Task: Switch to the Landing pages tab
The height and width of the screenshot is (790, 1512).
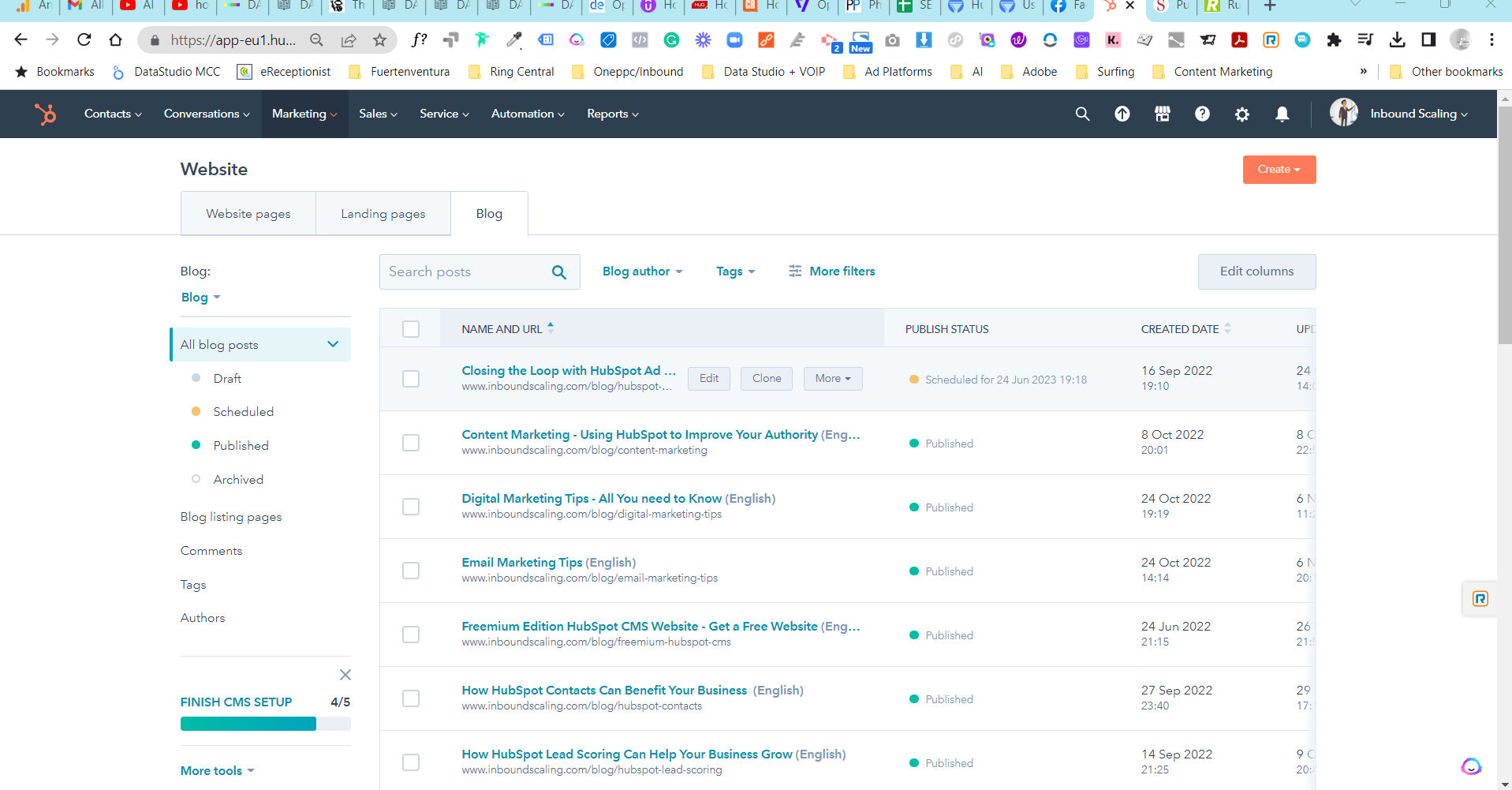Action: click(x=383, y=213)
